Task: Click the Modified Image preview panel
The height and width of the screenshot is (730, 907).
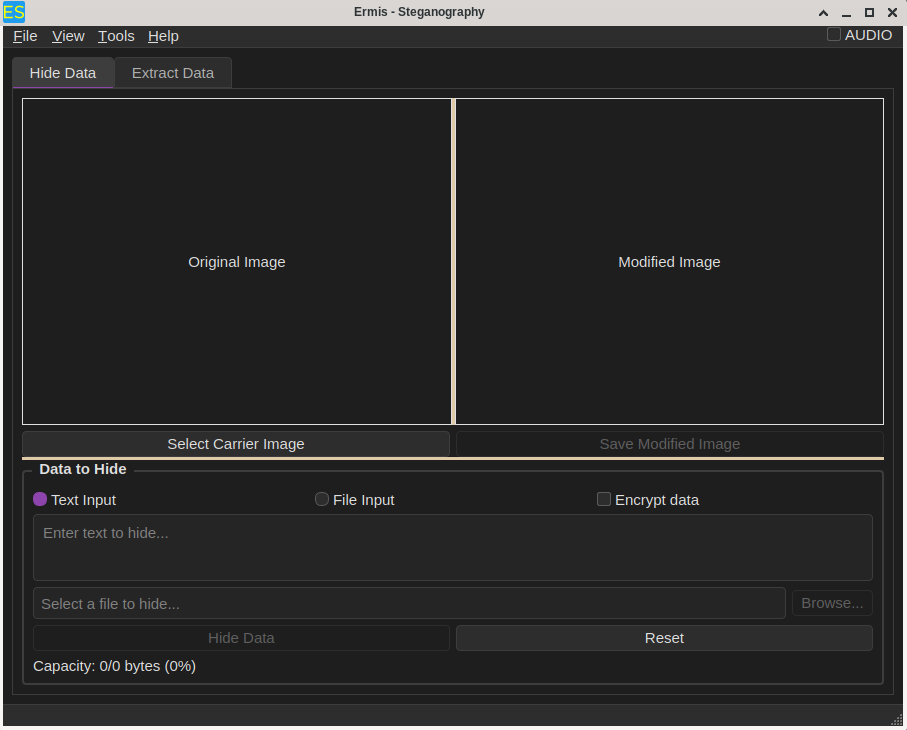Action: click(669, 262)
